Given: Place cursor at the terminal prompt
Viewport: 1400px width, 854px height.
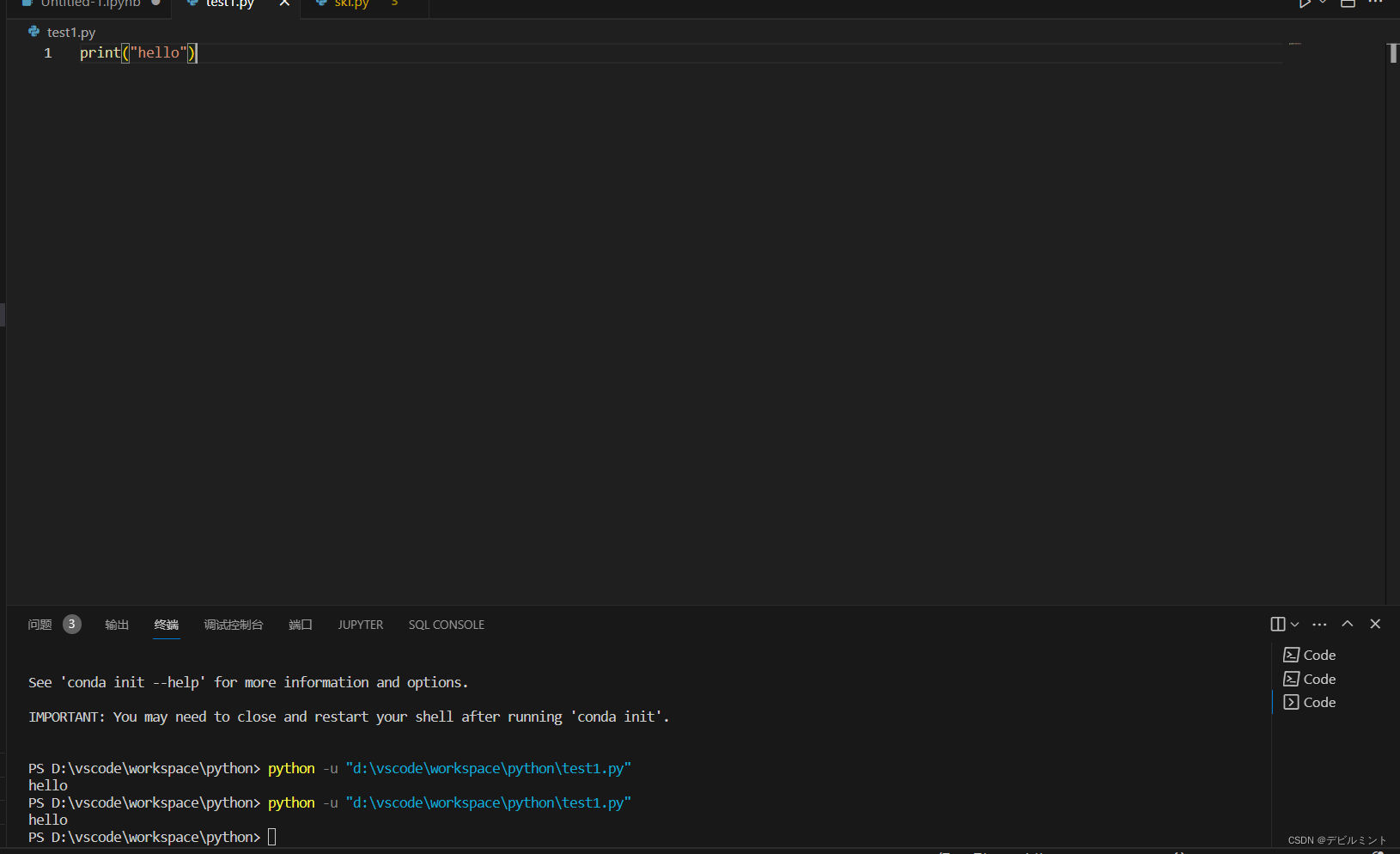Looking at the screenshot, I should 272,836.
